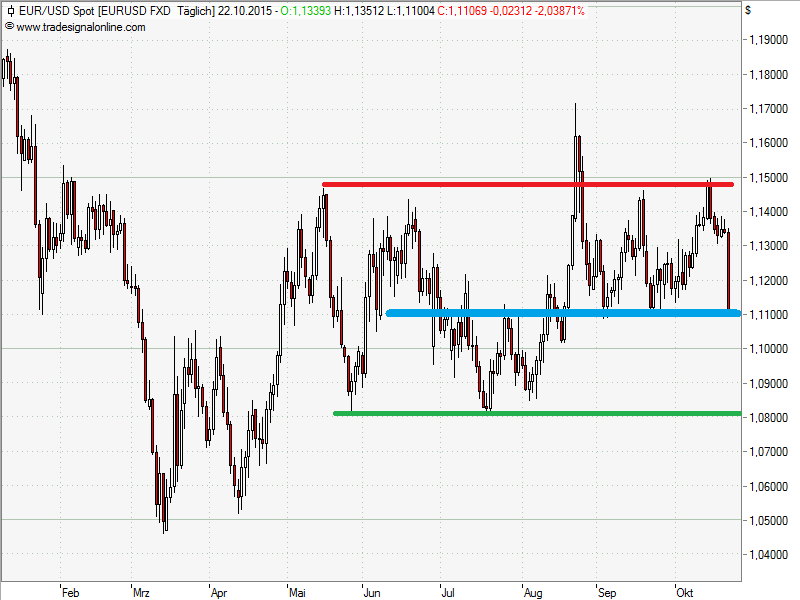Click price axis label 1,05000

[x=768, y=521]
